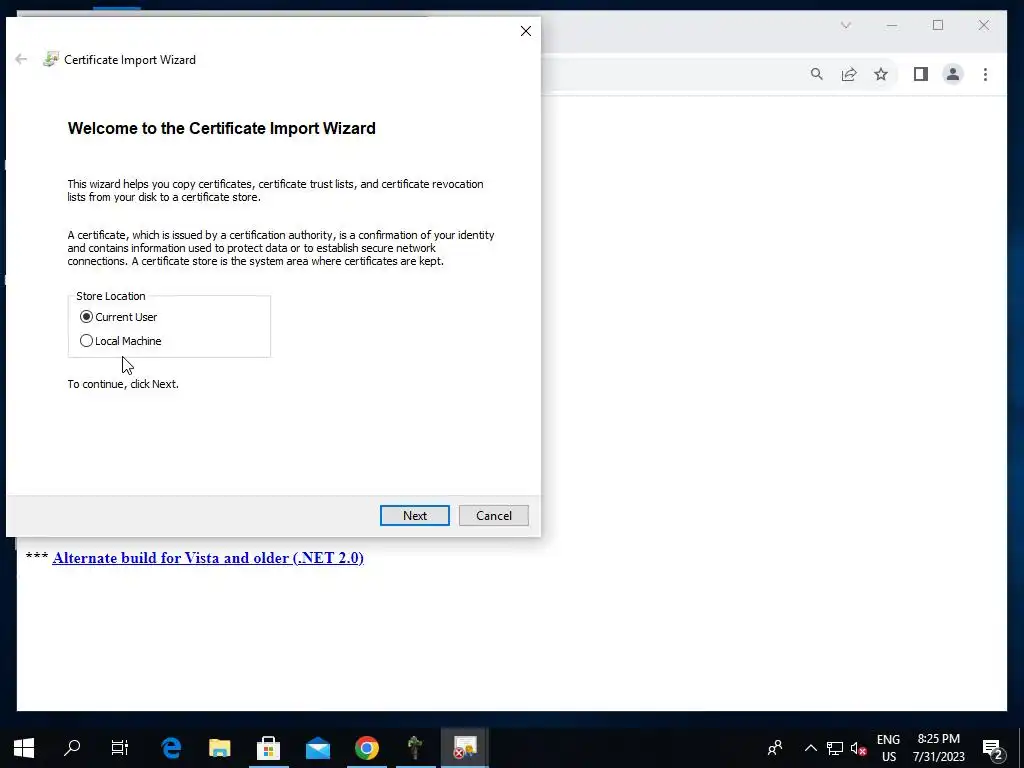The width and height of the screenshot is (1024, 768).
Task: Open People icon in system tray
Action: point(775,748)
